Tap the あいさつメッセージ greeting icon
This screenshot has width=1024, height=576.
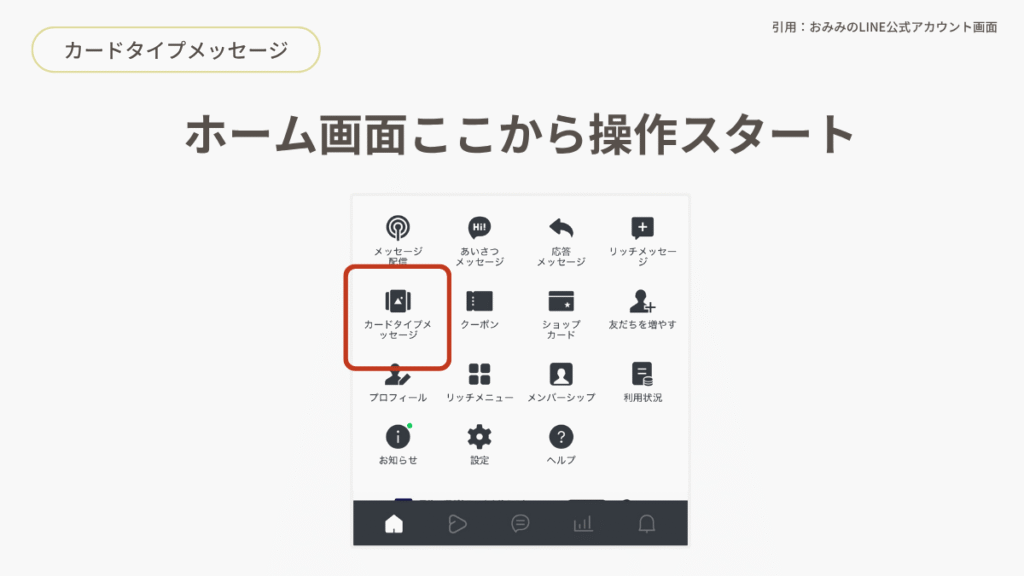click(x=480, y=229)
